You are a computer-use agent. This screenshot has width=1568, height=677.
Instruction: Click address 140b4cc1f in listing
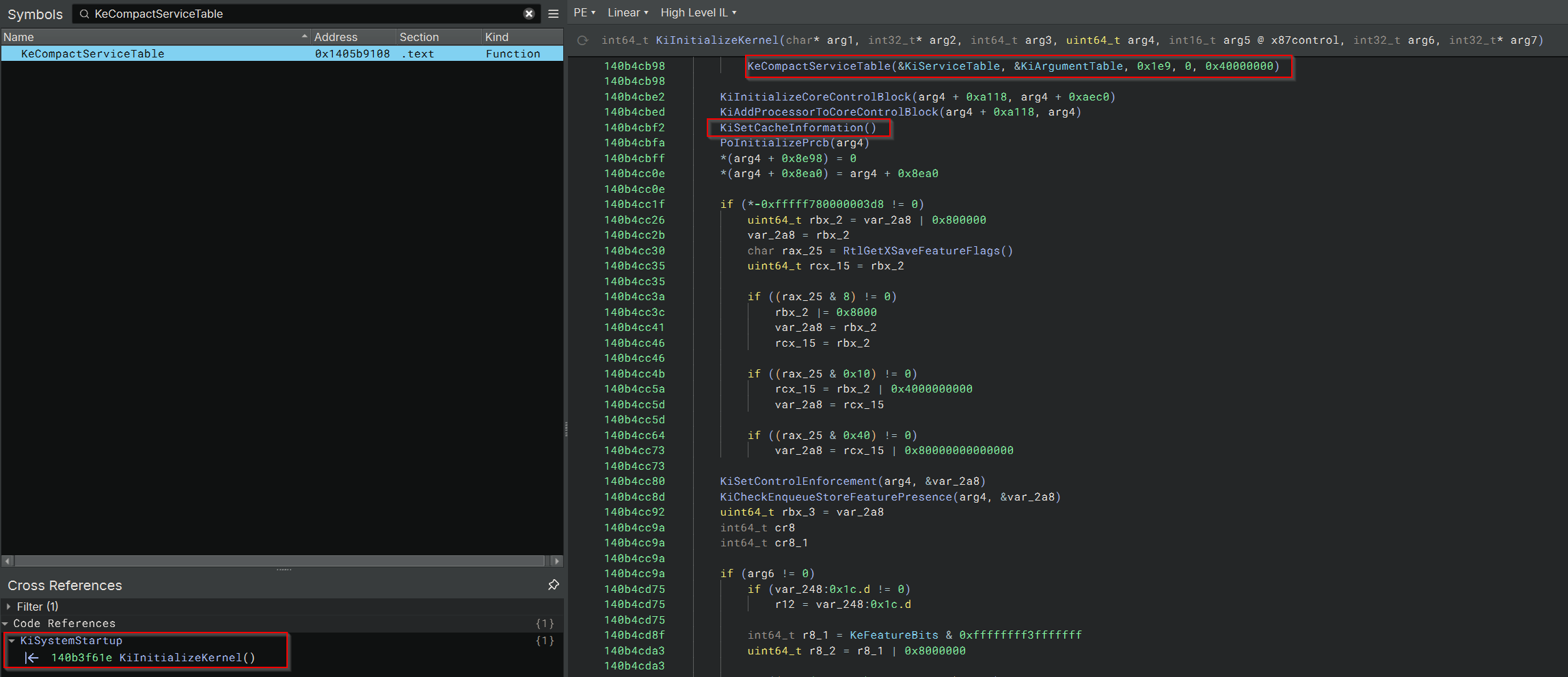(x=634, y=204)
